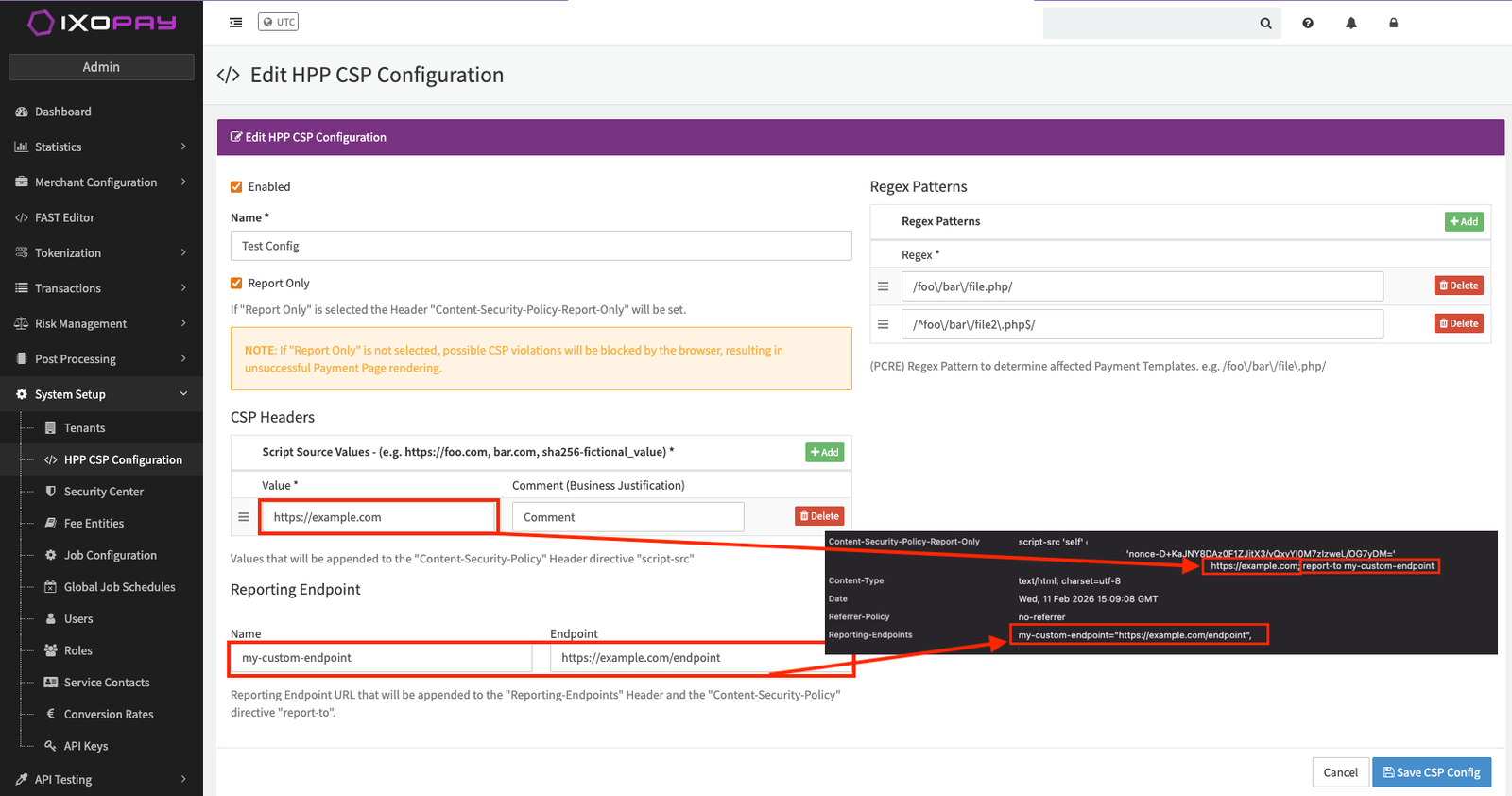Click Cancel button

1340,772
